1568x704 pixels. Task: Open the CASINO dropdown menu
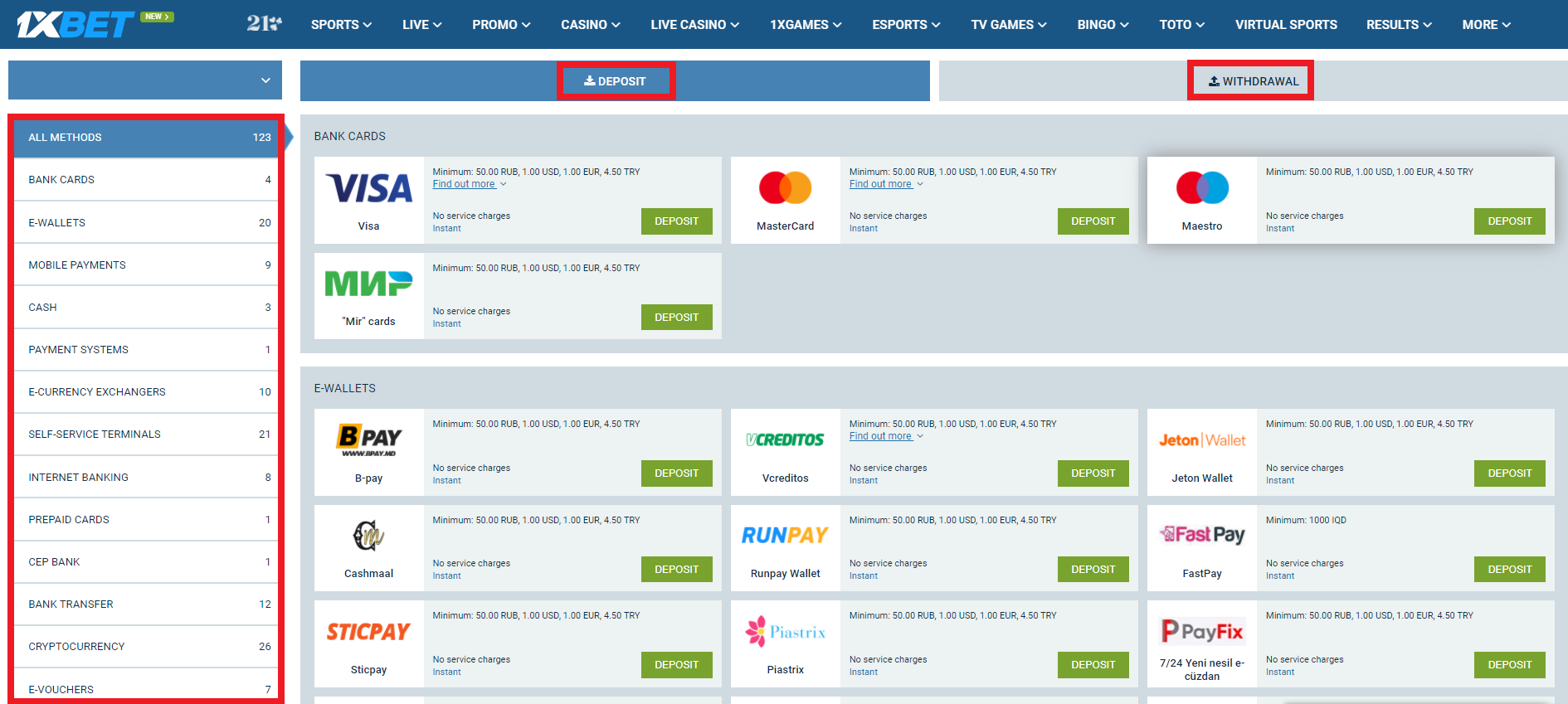pyautogui.click(x=591, y=25)
